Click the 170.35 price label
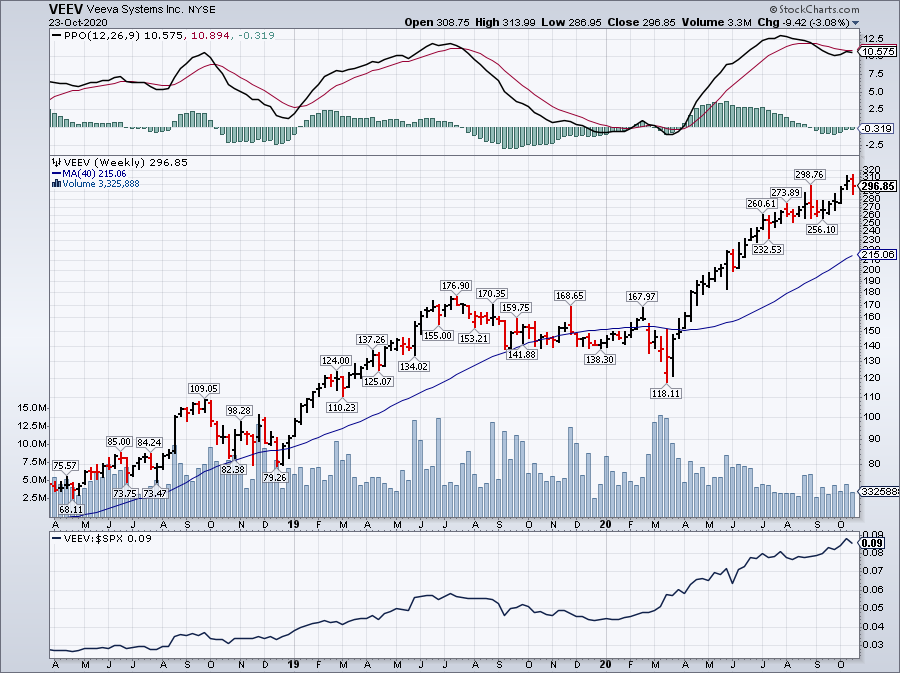Screen dimensions: 900x673 point(492,294)
